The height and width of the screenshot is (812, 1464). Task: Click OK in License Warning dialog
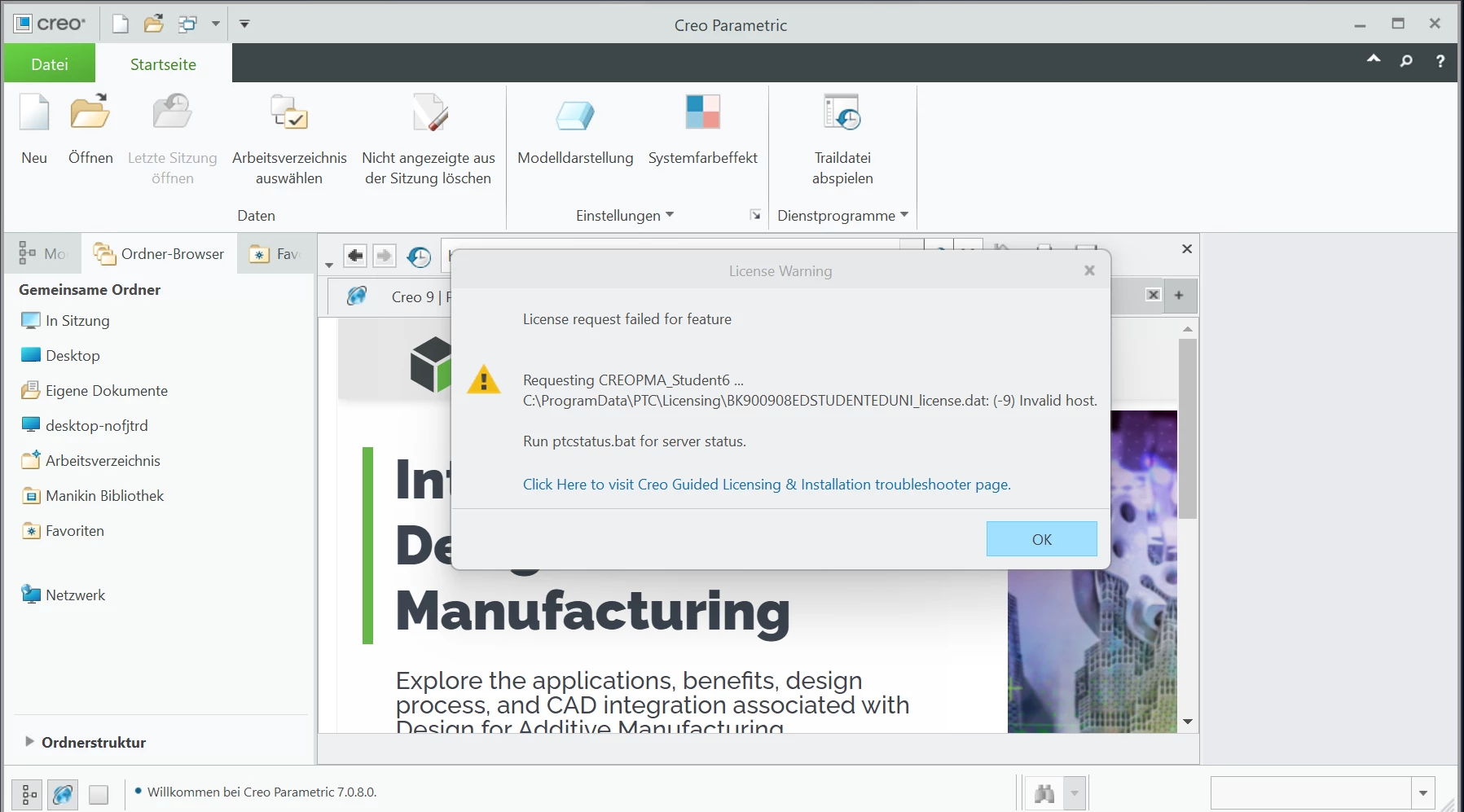(x=1041, y=539)
